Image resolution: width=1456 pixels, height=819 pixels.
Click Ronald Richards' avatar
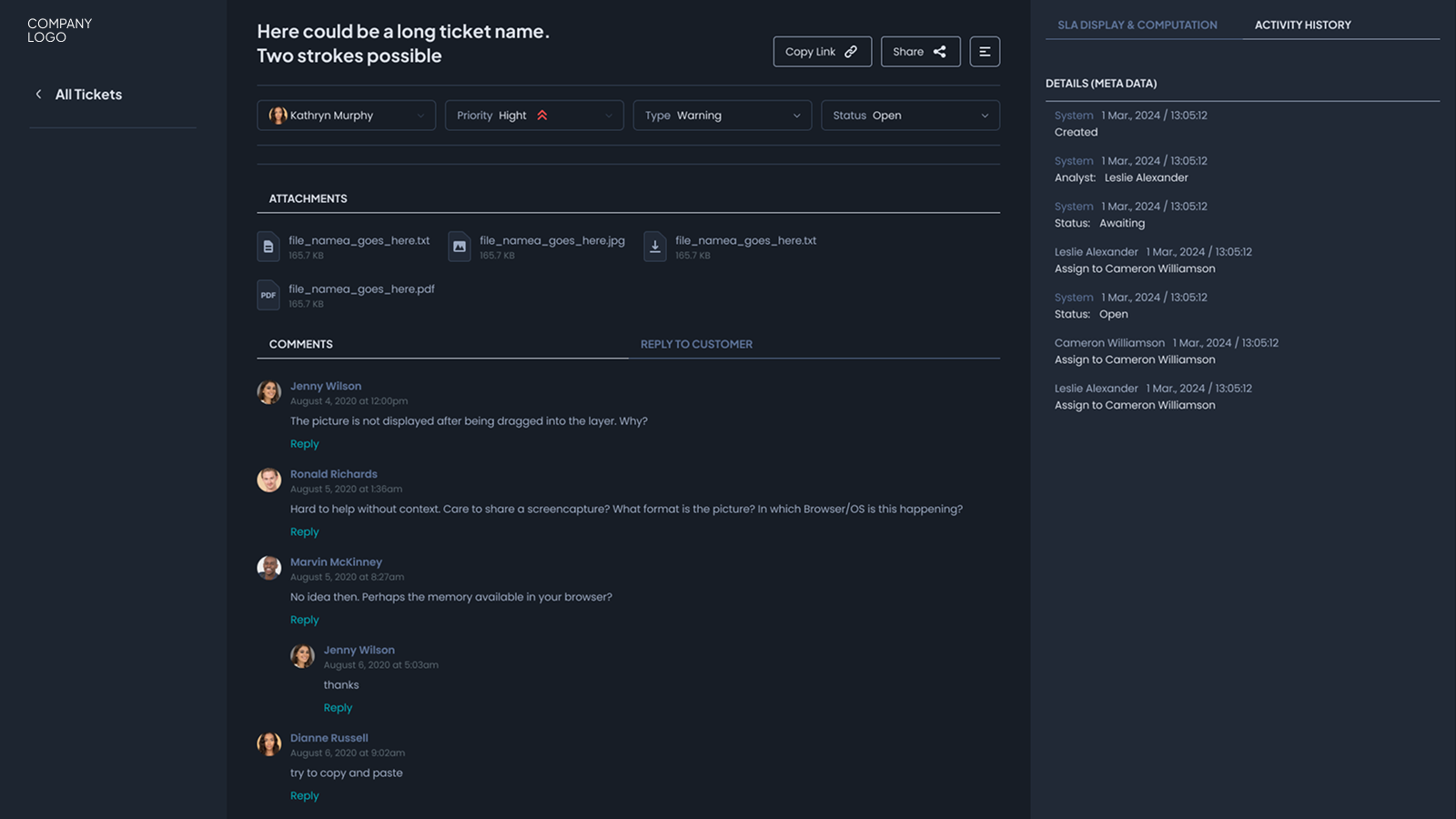coord(269,480)
